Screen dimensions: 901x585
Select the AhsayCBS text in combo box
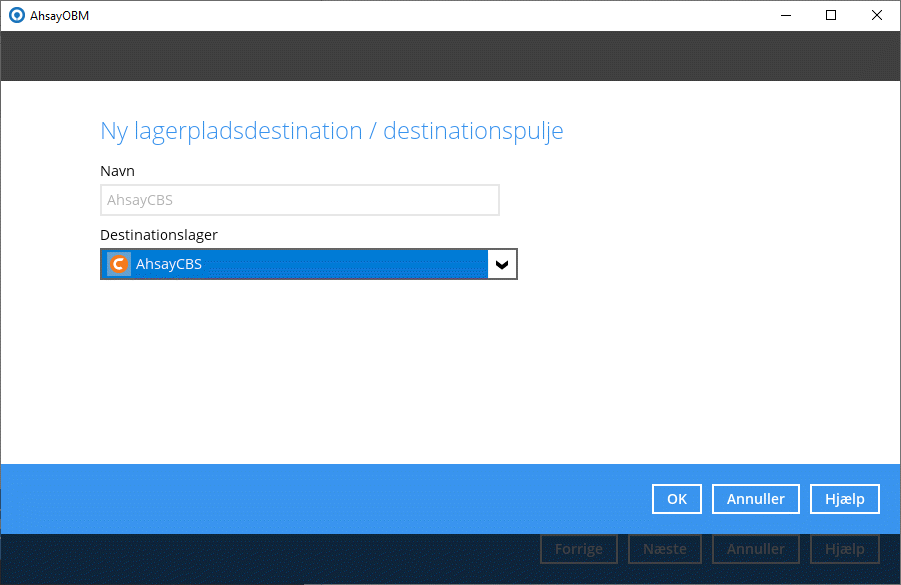click(x=169, y=264)
